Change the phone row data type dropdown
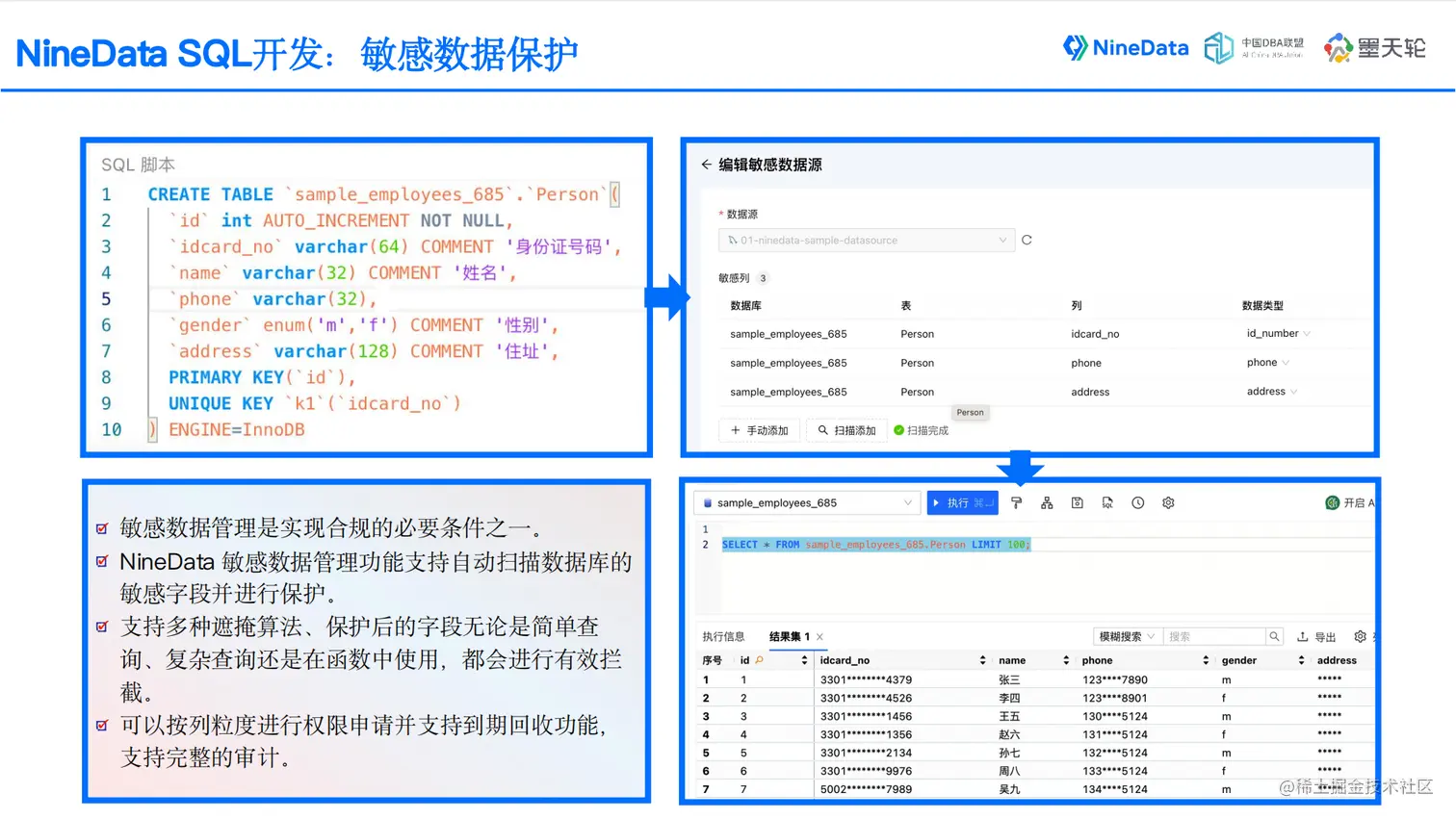This screenshot has width=1456, height=819. point(1267,363)
